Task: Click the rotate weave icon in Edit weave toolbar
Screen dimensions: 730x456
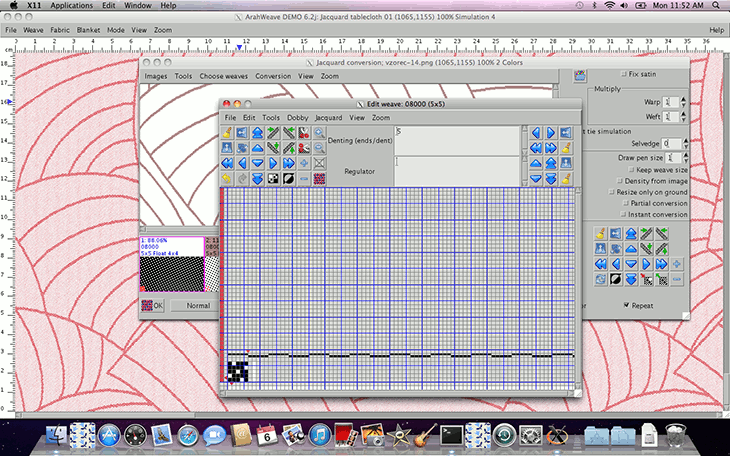Action: (x=242, y=148)
